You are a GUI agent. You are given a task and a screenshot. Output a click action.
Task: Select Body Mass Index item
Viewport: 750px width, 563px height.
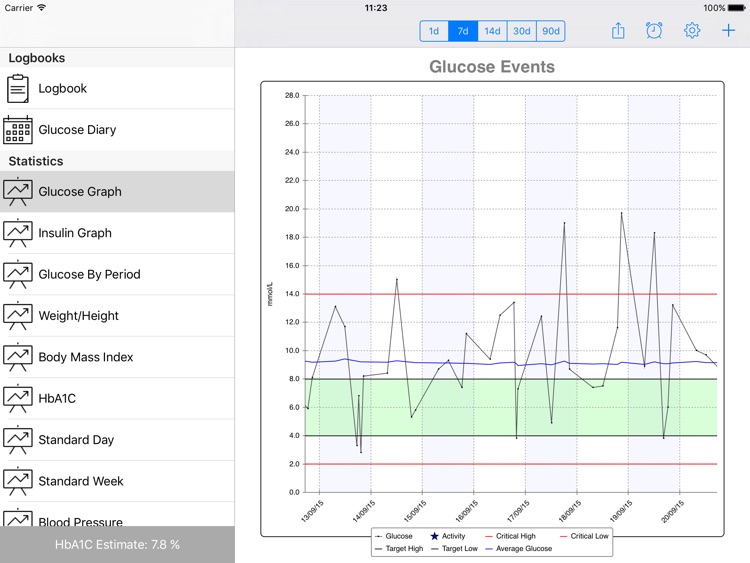85,357
